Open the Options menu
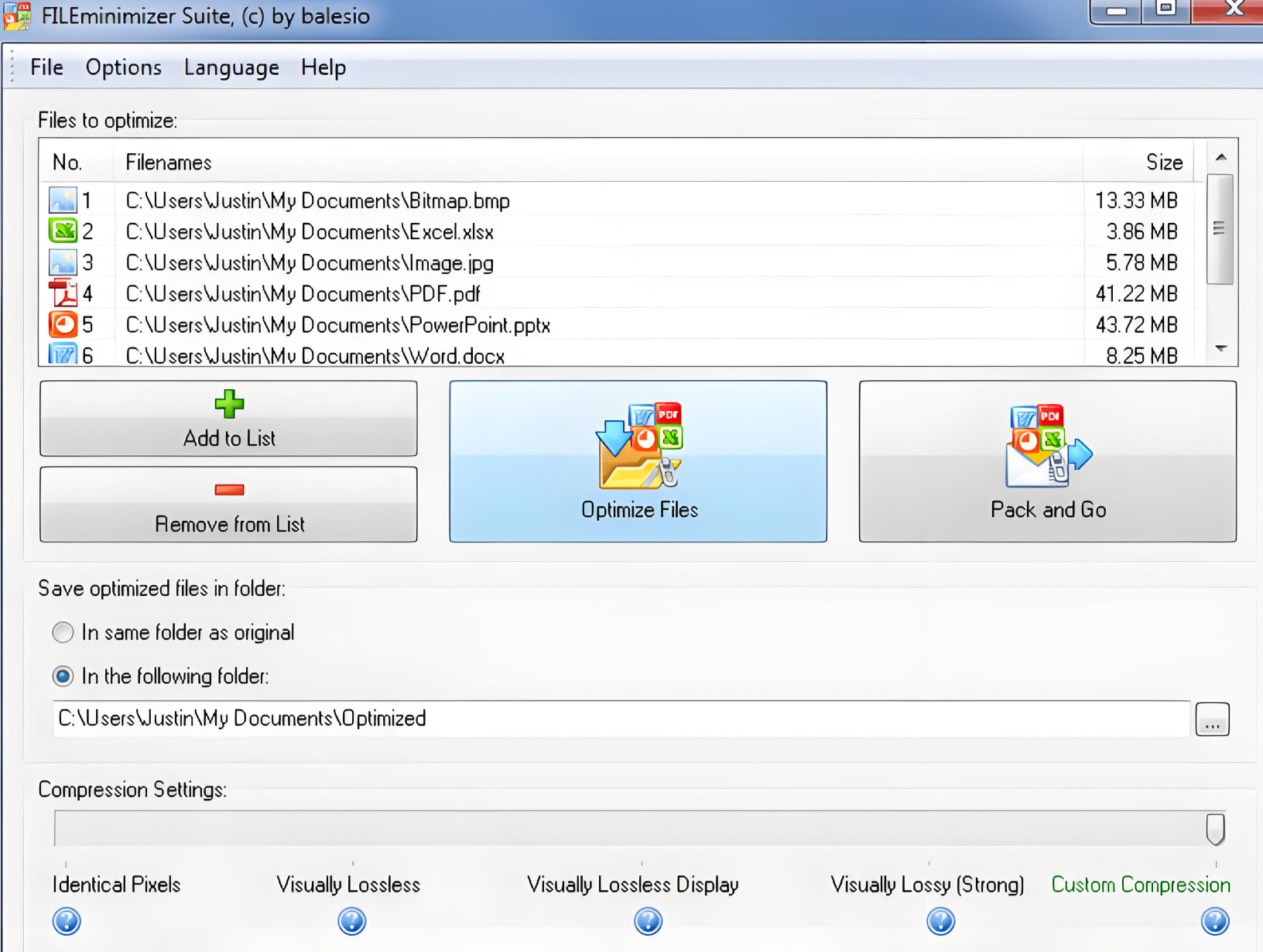The height and width of the screenshot is (952, 1263). point(124,67)
